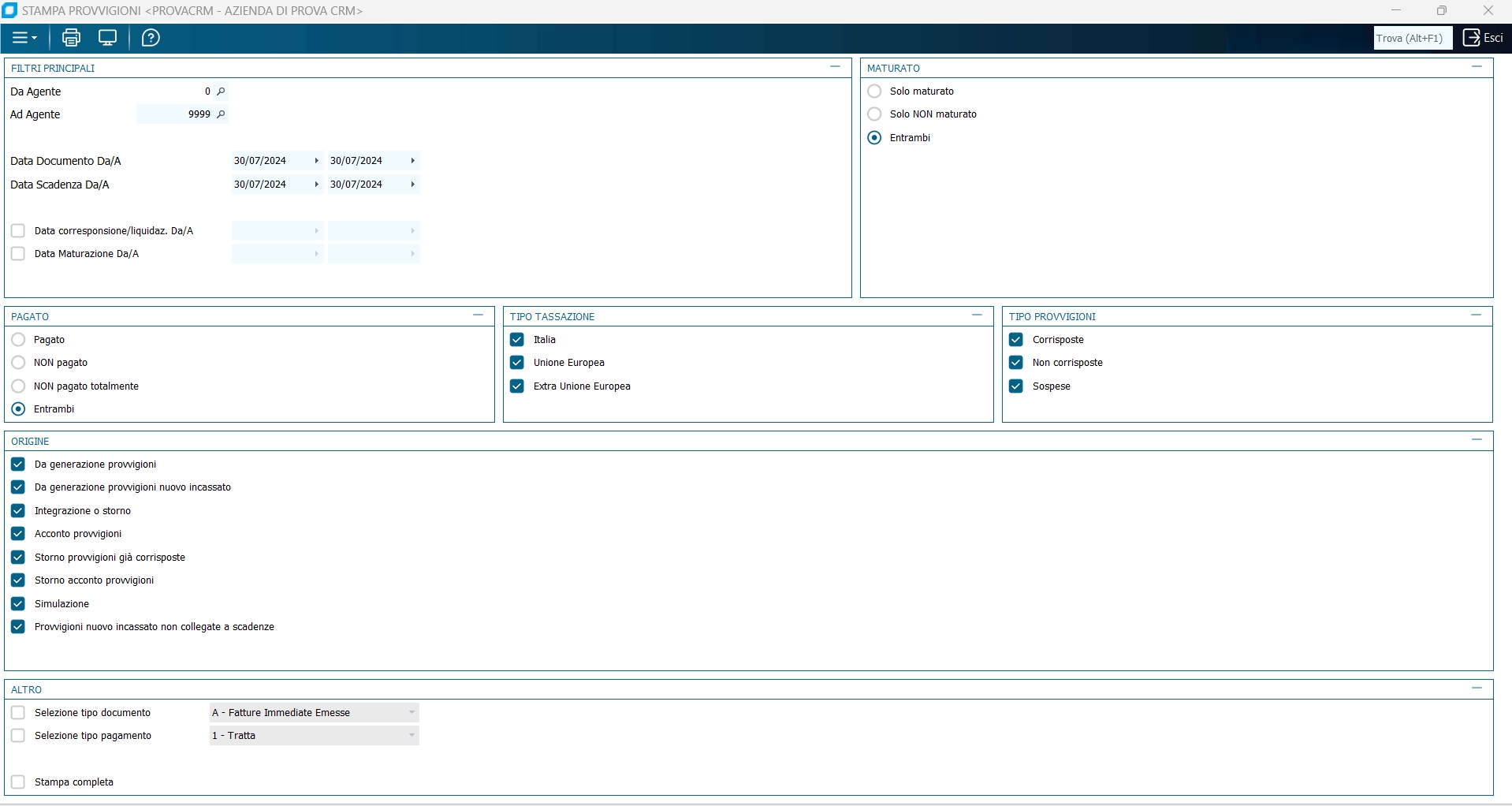Image resolution: width=1512 pixels, height=806 pixels.
Task: Select Solo NON maturato radio button
Action: pyautogui.click(x=874, y=114)
